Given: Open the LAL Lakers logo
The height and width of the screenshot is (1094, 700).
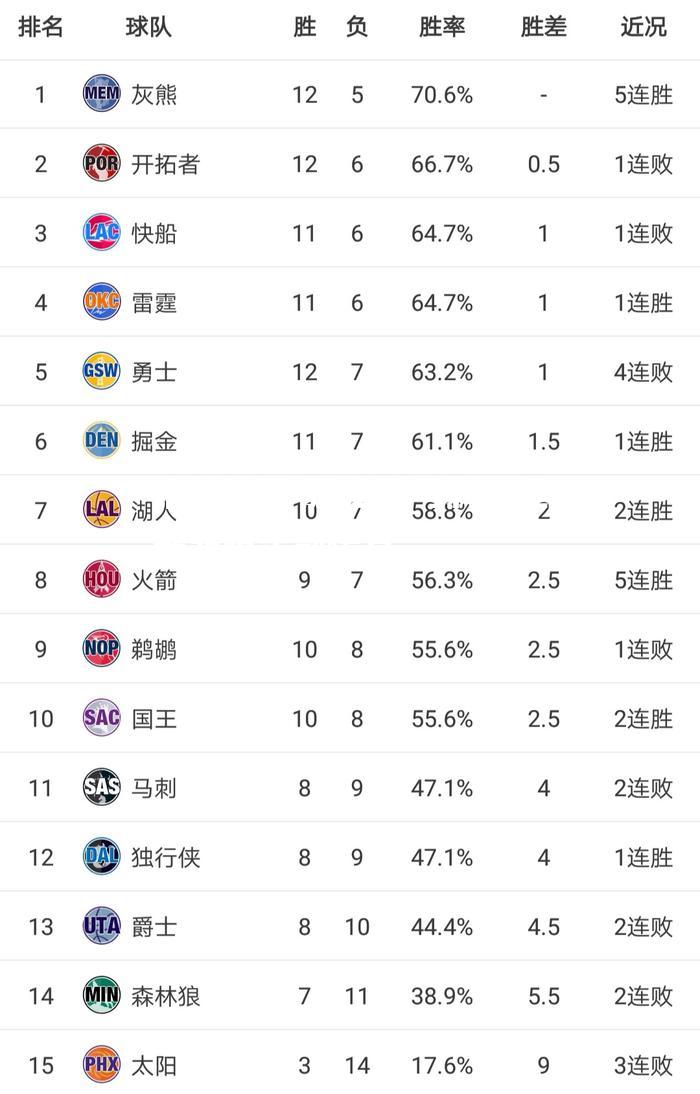Looking at the screenshot, I should (x=102, y=509).
